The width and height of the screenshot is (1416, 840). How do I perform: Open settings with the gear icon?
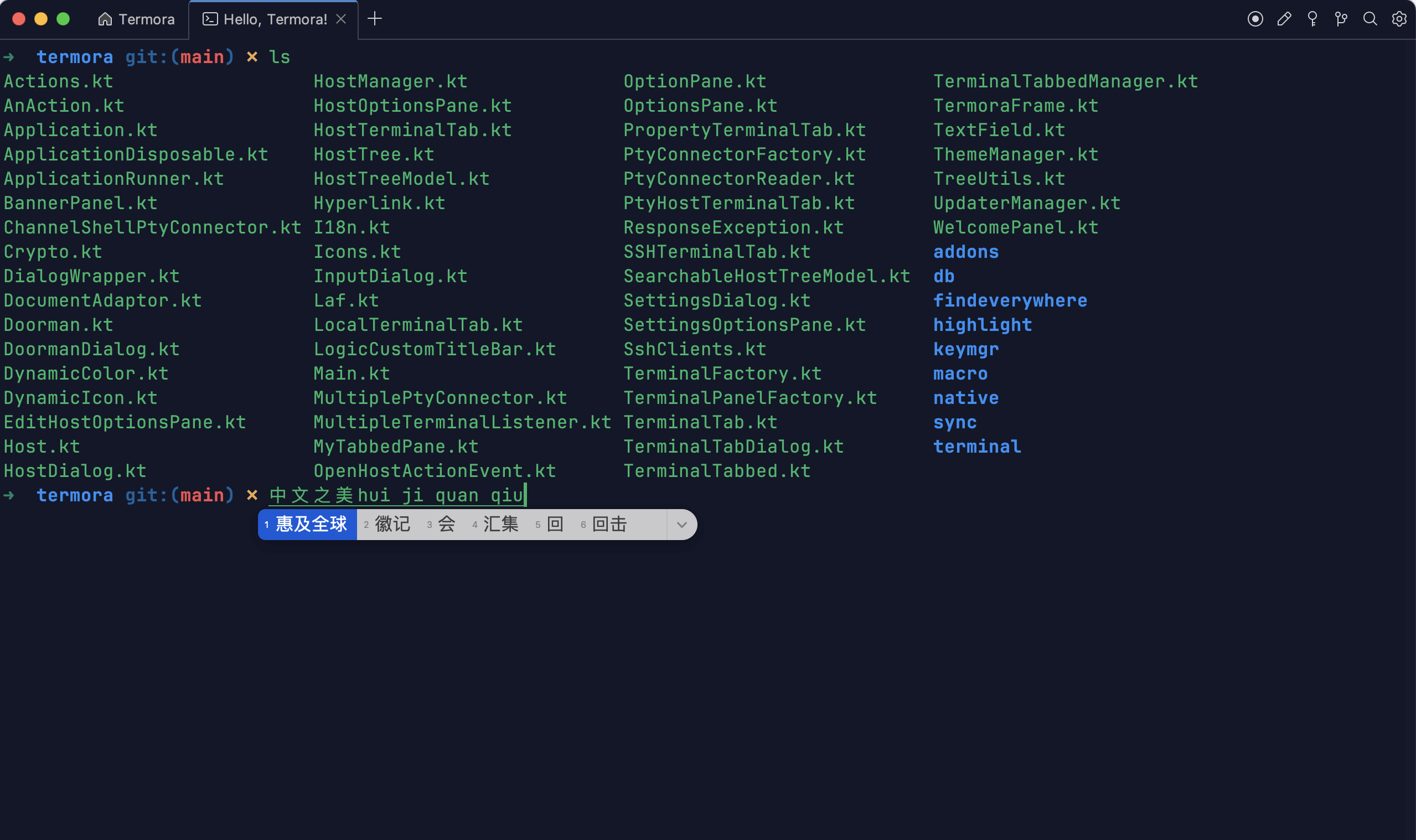point(1399,19)
